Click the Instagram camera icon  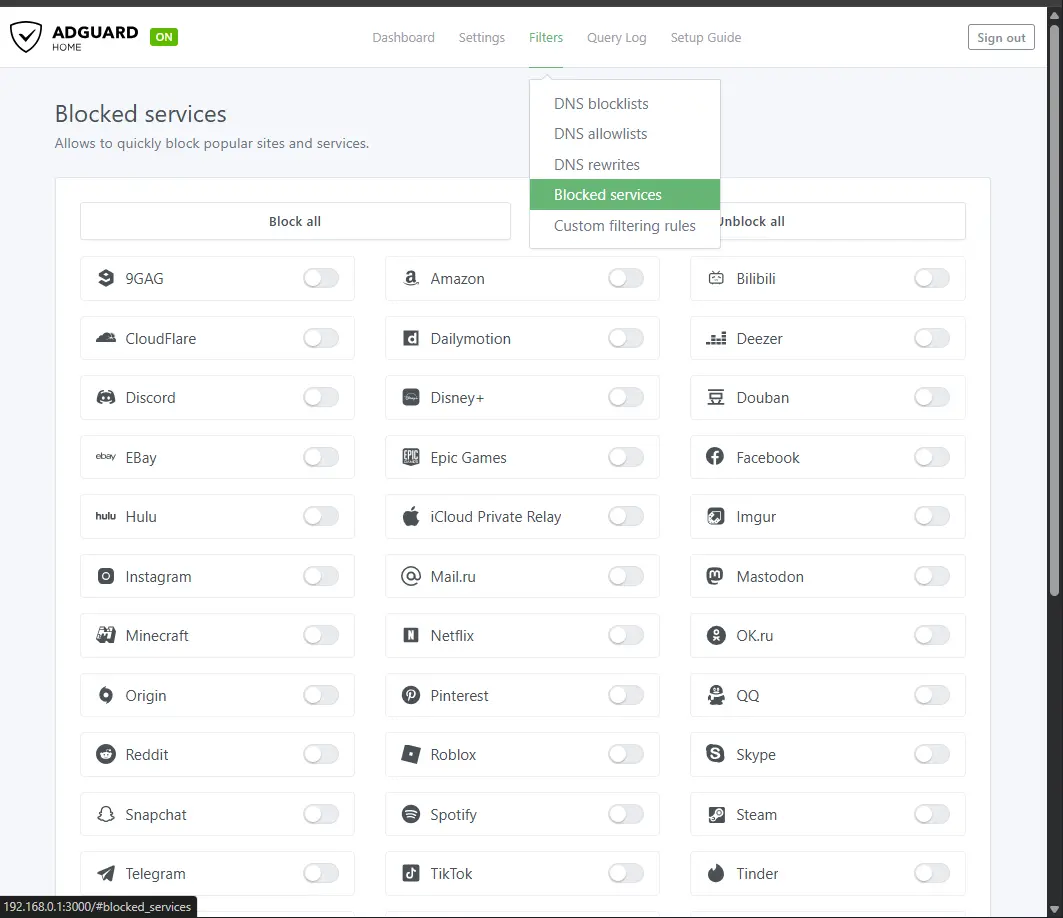(106, 576)
